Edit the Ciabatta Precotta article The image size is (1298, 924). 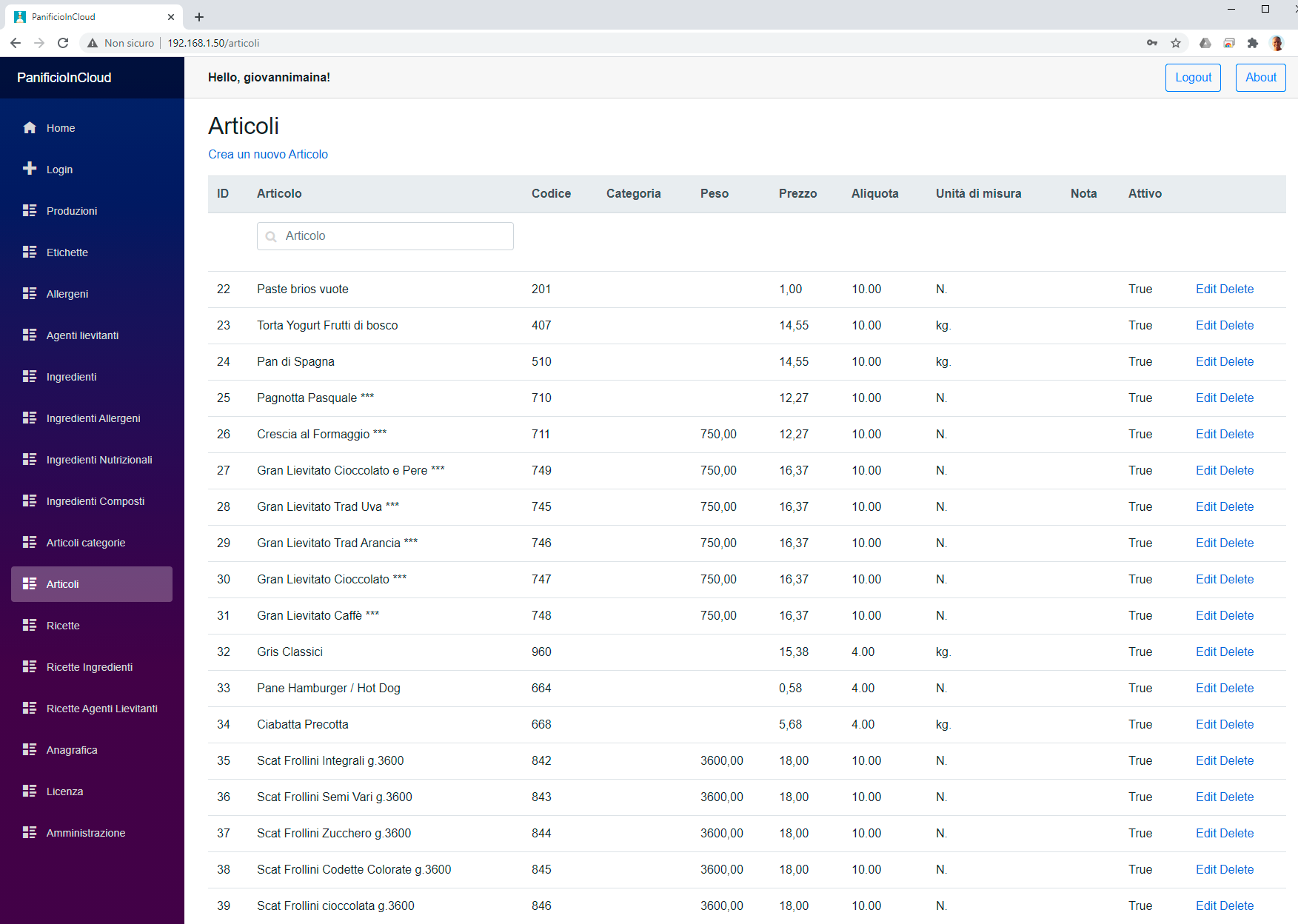tap(1206, 724)
